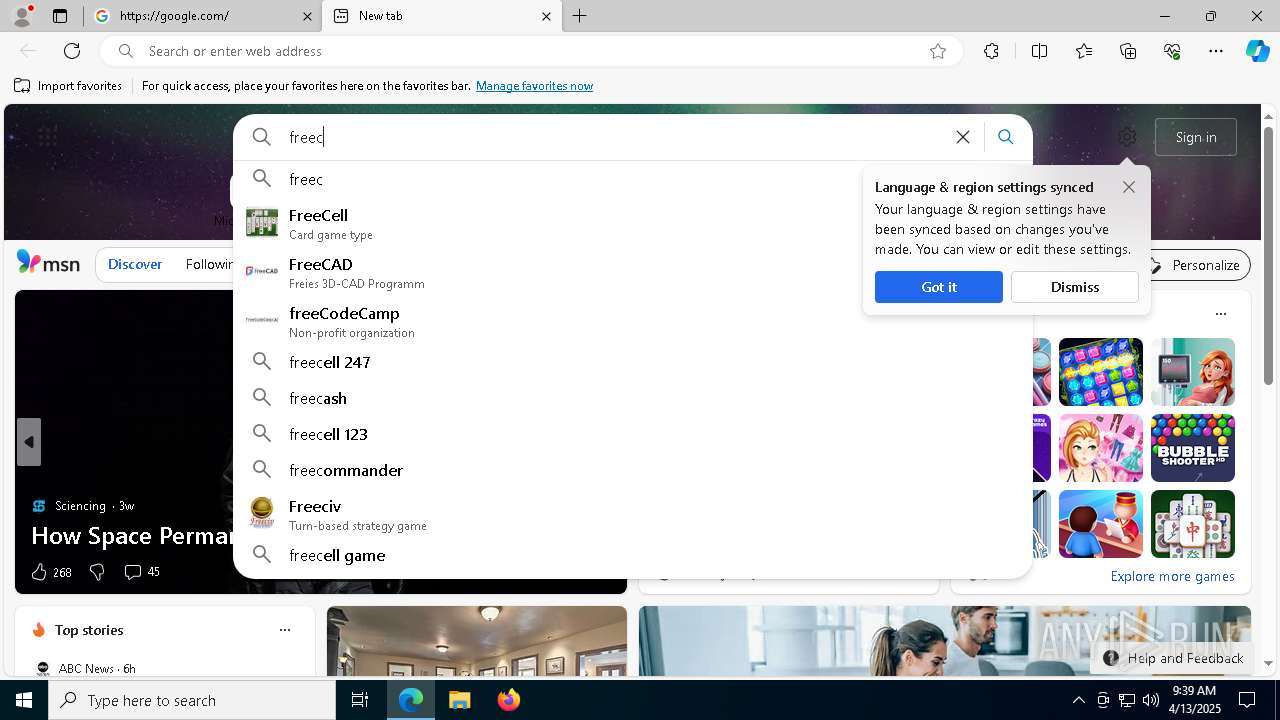1280x720 pixels.
Task: Open games card more options
Action: [x=1221, y=314]
